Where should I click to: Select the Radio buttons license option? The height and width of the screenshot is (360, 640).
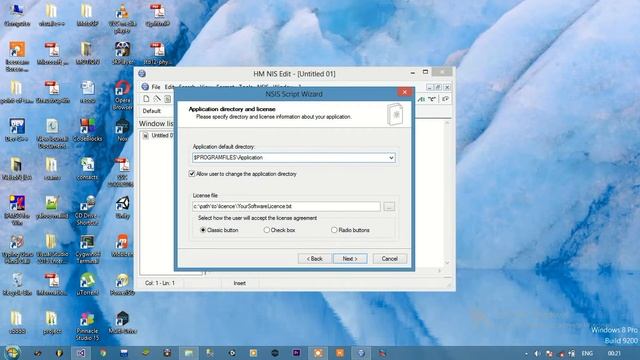334,230
